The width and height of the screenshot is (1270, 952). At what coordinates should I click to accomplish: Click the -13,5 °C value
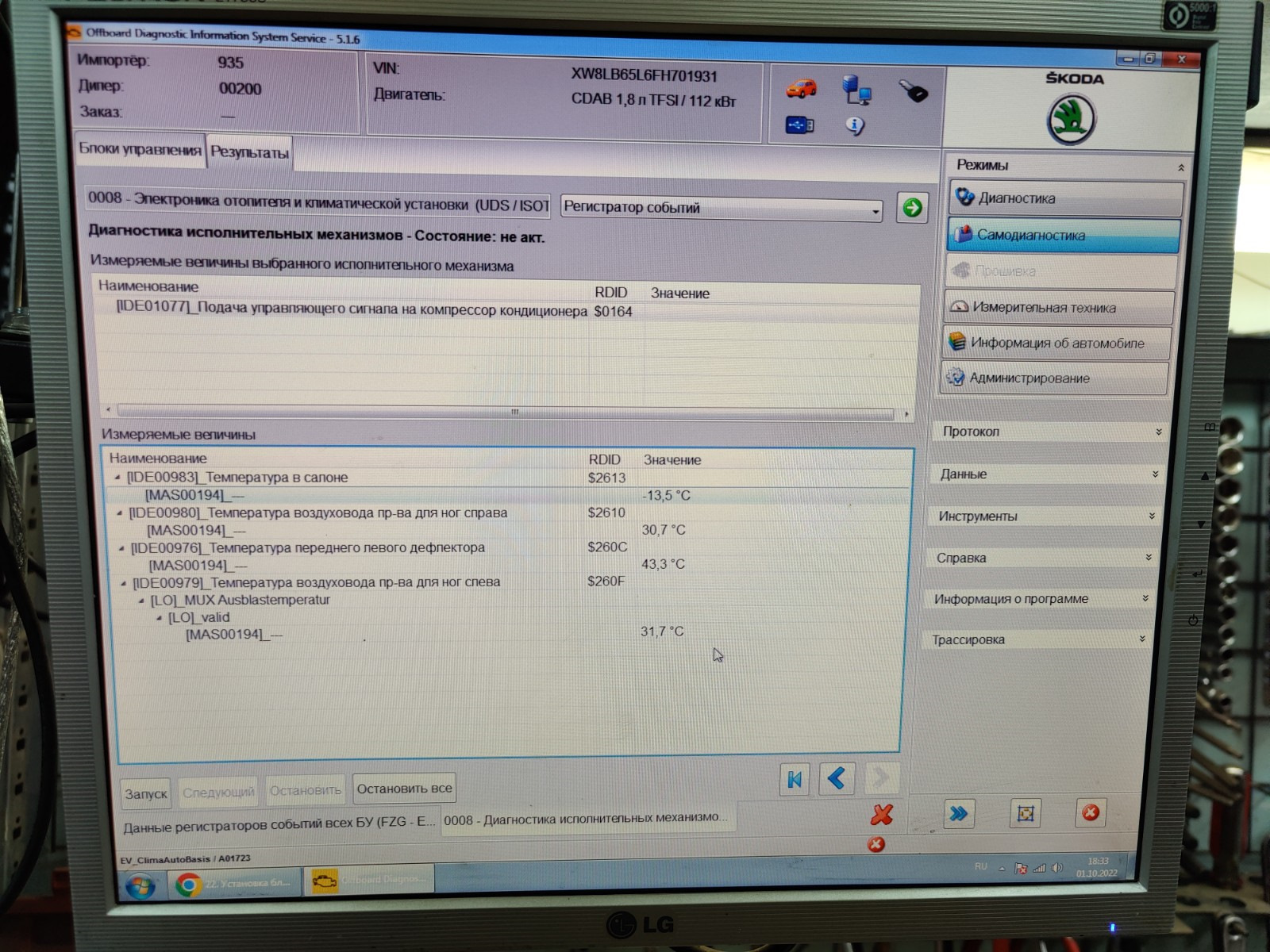point(666,496)
